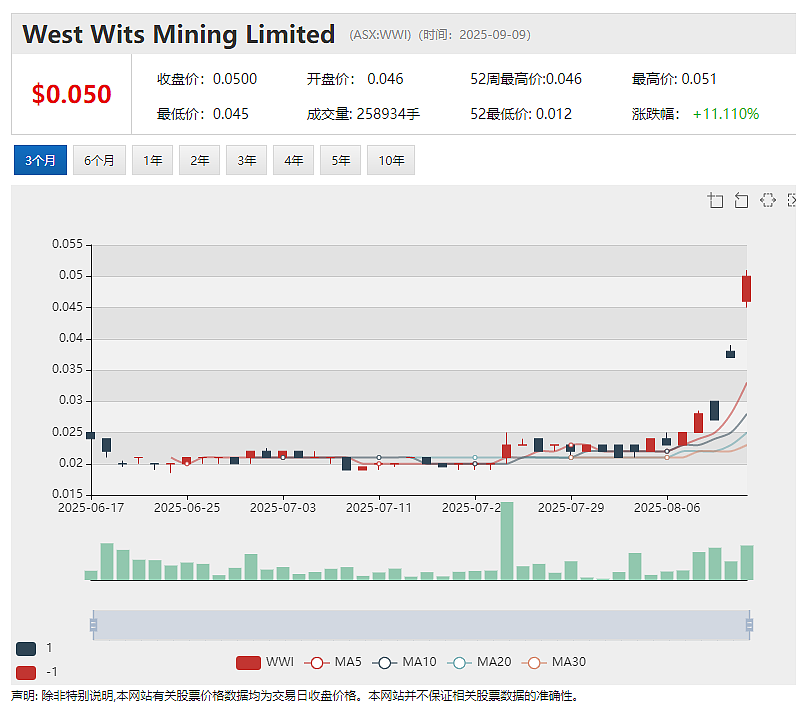The width and height of the screenshot is (810, 714).
Task: Select the horizontal brush selection icon
Action: pos(768,200)
